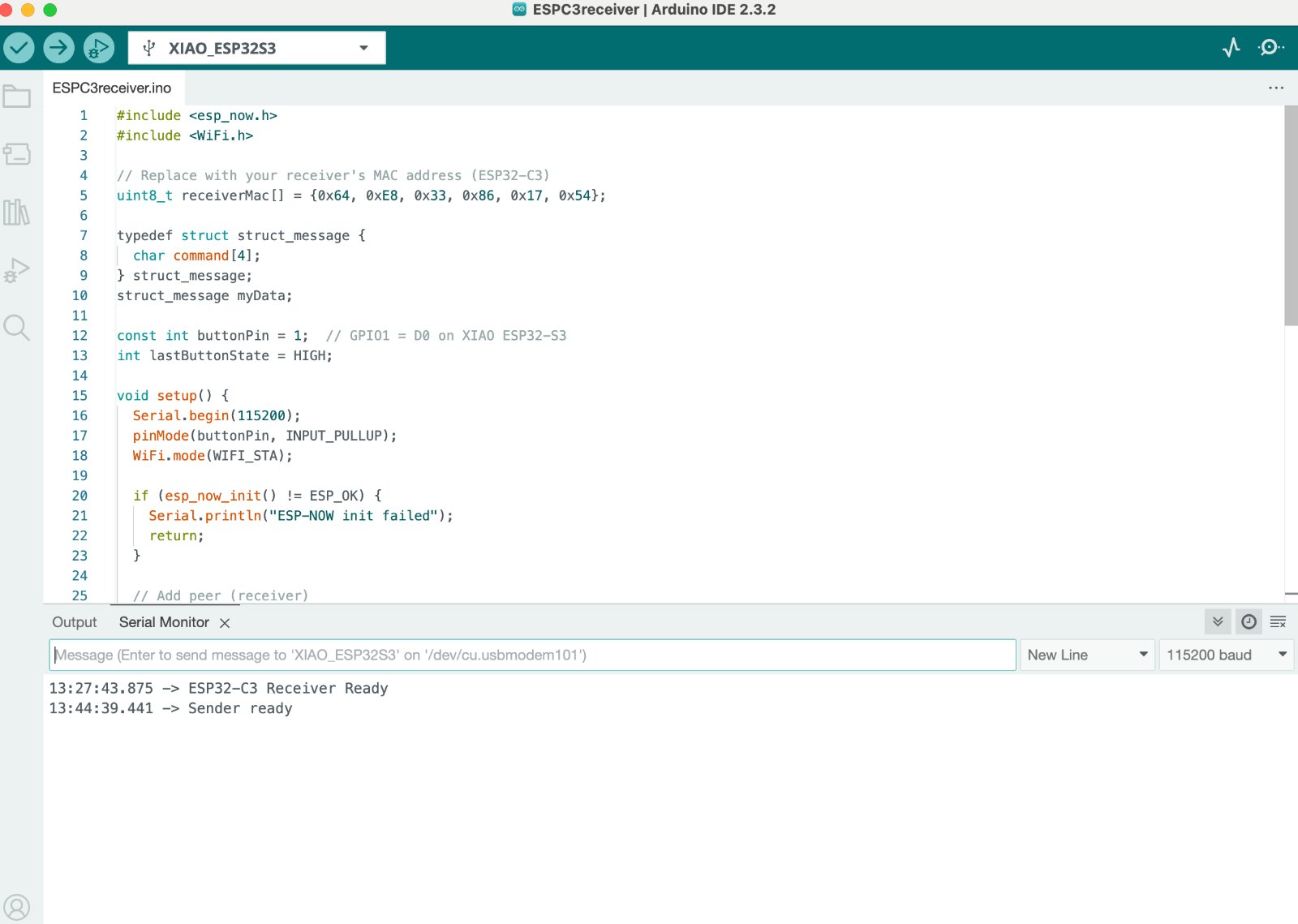
Task: Toggle autoscroll in Serial Monitor
Action: click(x=1218, y=622)
